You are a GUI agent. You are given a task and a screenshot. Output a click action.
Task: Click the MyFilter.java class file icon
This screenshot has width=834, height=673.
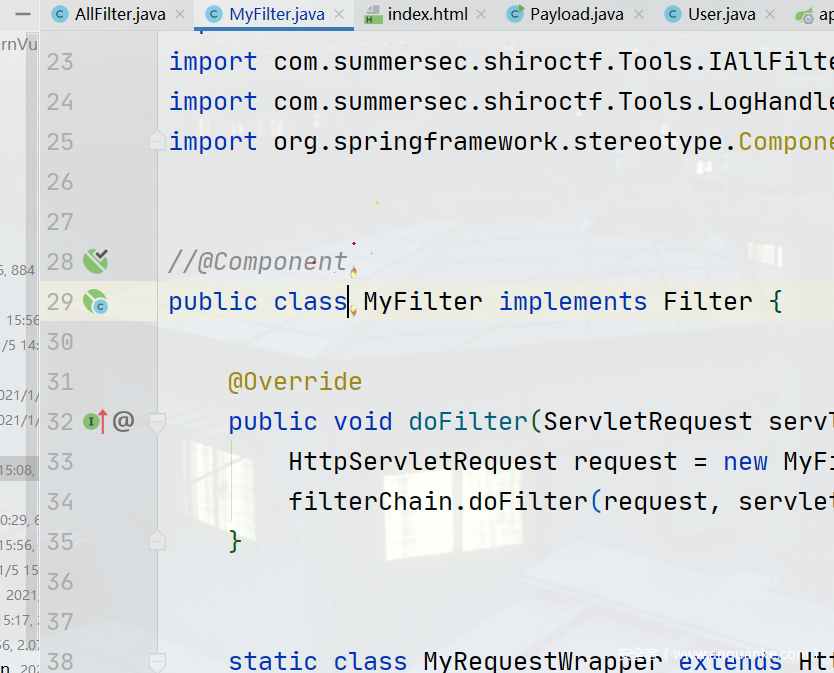214,14
